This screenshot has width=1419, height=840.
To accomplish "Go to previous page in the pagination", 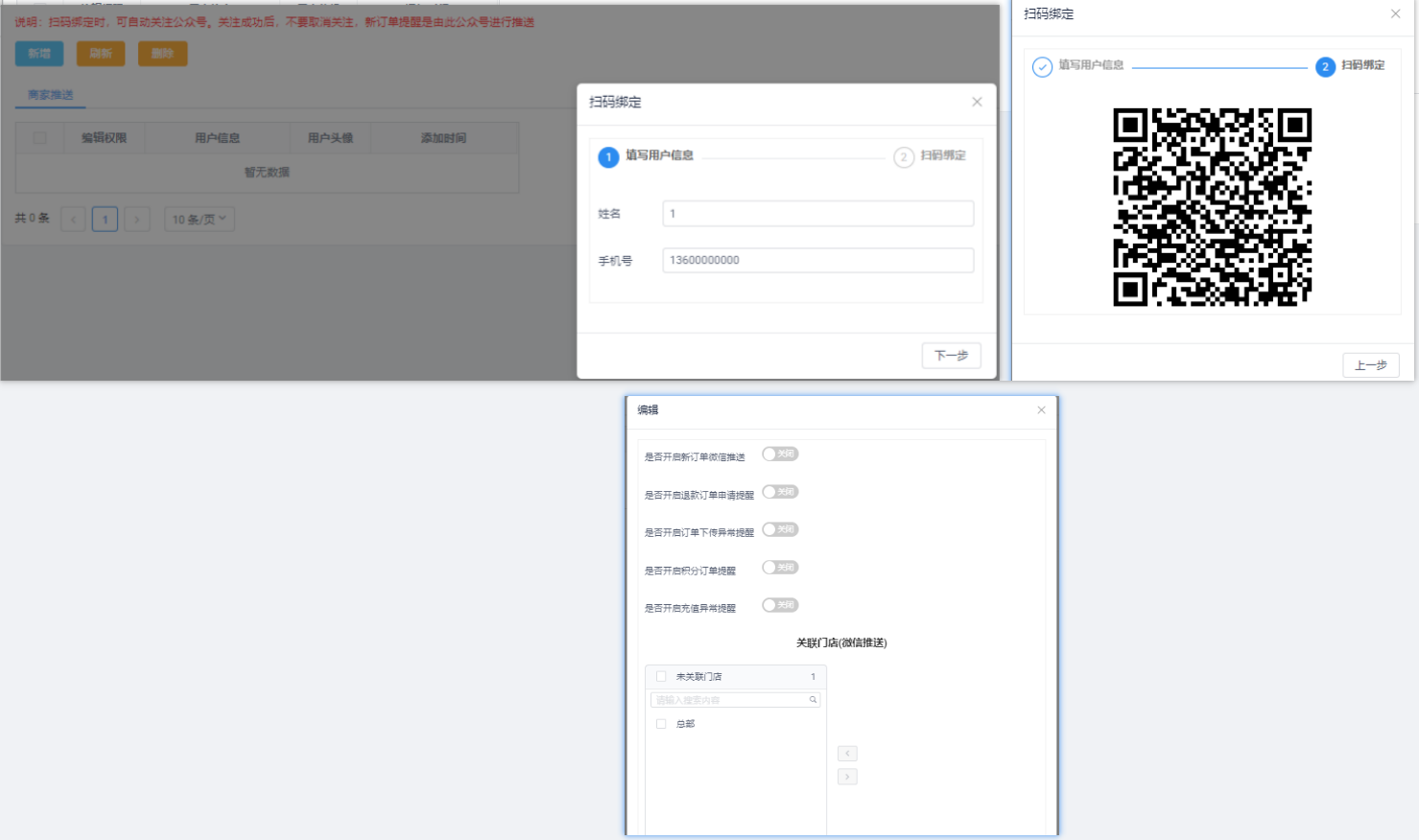I will click(73, 220).
